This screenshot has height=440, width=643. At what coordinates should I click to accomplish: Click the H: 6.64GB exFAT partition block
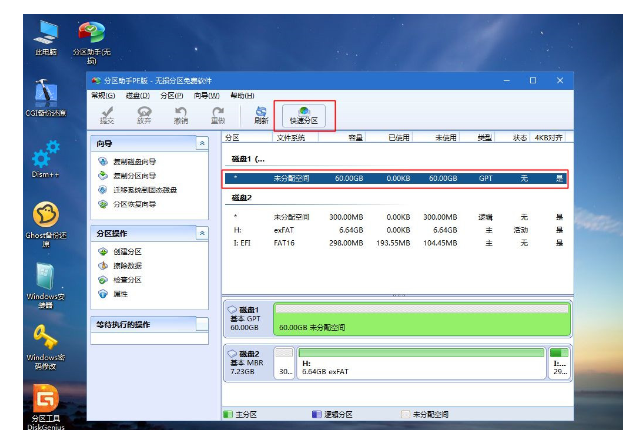tap(422, 363)
